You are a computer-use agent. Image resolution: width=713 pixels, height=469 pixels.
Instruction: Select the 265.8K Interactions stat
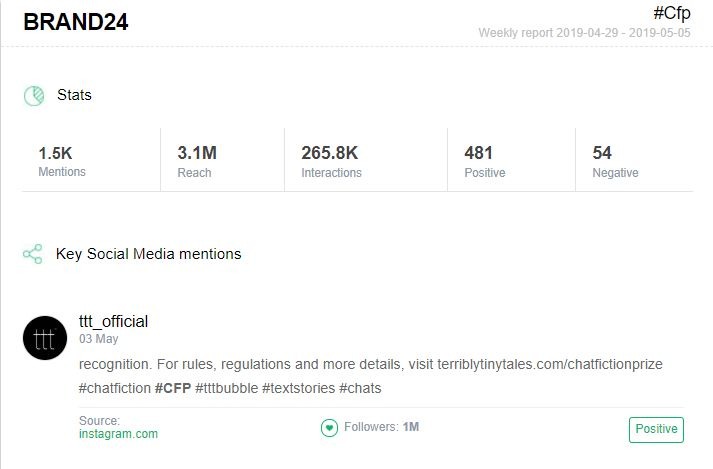331,161
